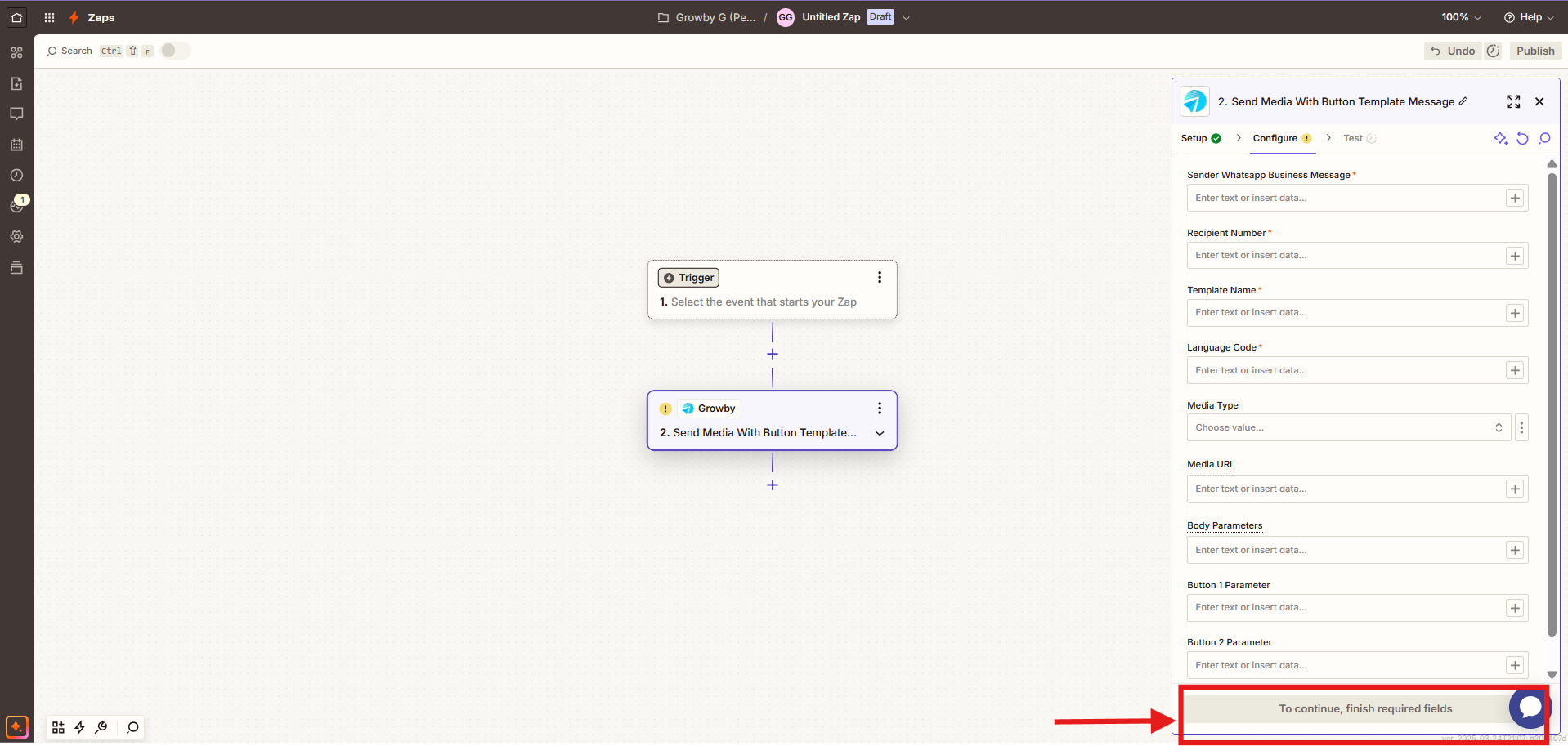Click plus button for Recipient Number field
Screen dimensions: 1568x746
(1515, 256)
